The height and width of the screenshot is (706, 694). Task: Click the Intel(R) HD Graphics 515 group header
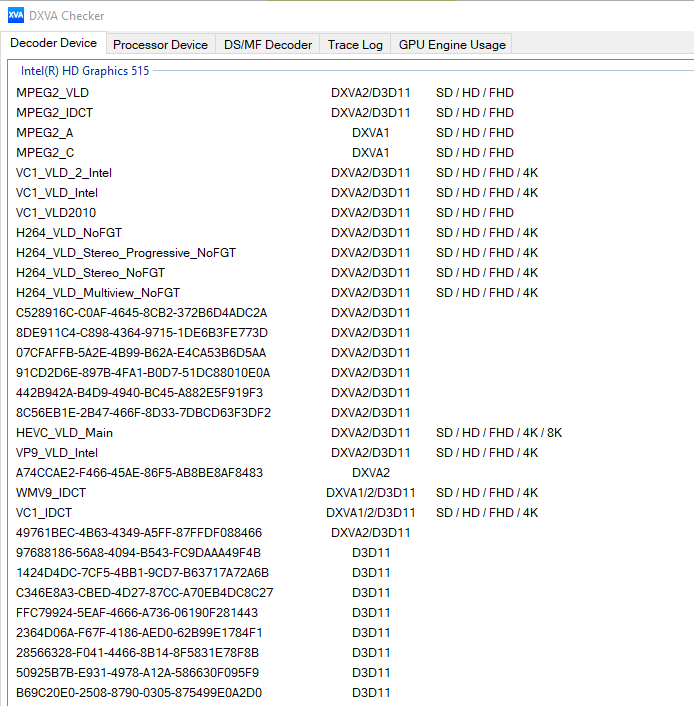click(x=85, y=71)
